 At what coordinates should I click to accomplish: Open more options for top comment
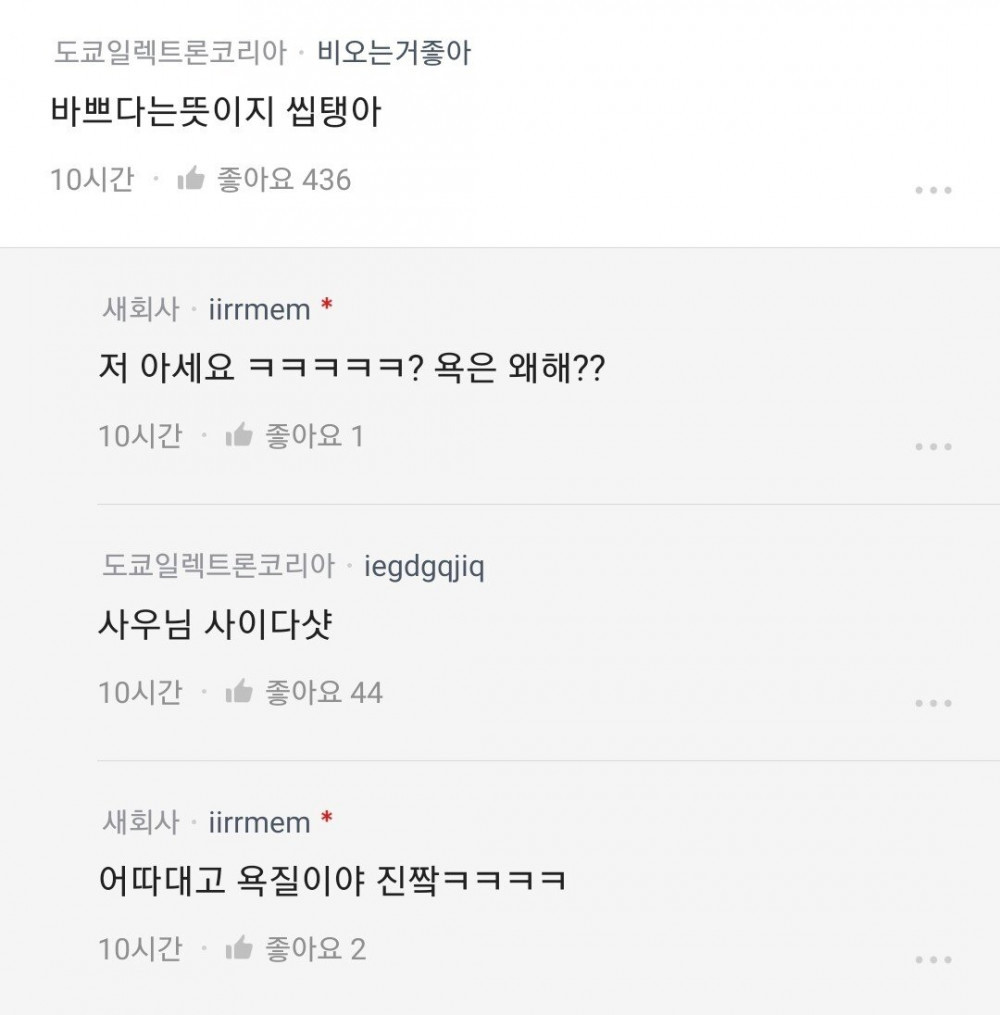coord(933,190)
